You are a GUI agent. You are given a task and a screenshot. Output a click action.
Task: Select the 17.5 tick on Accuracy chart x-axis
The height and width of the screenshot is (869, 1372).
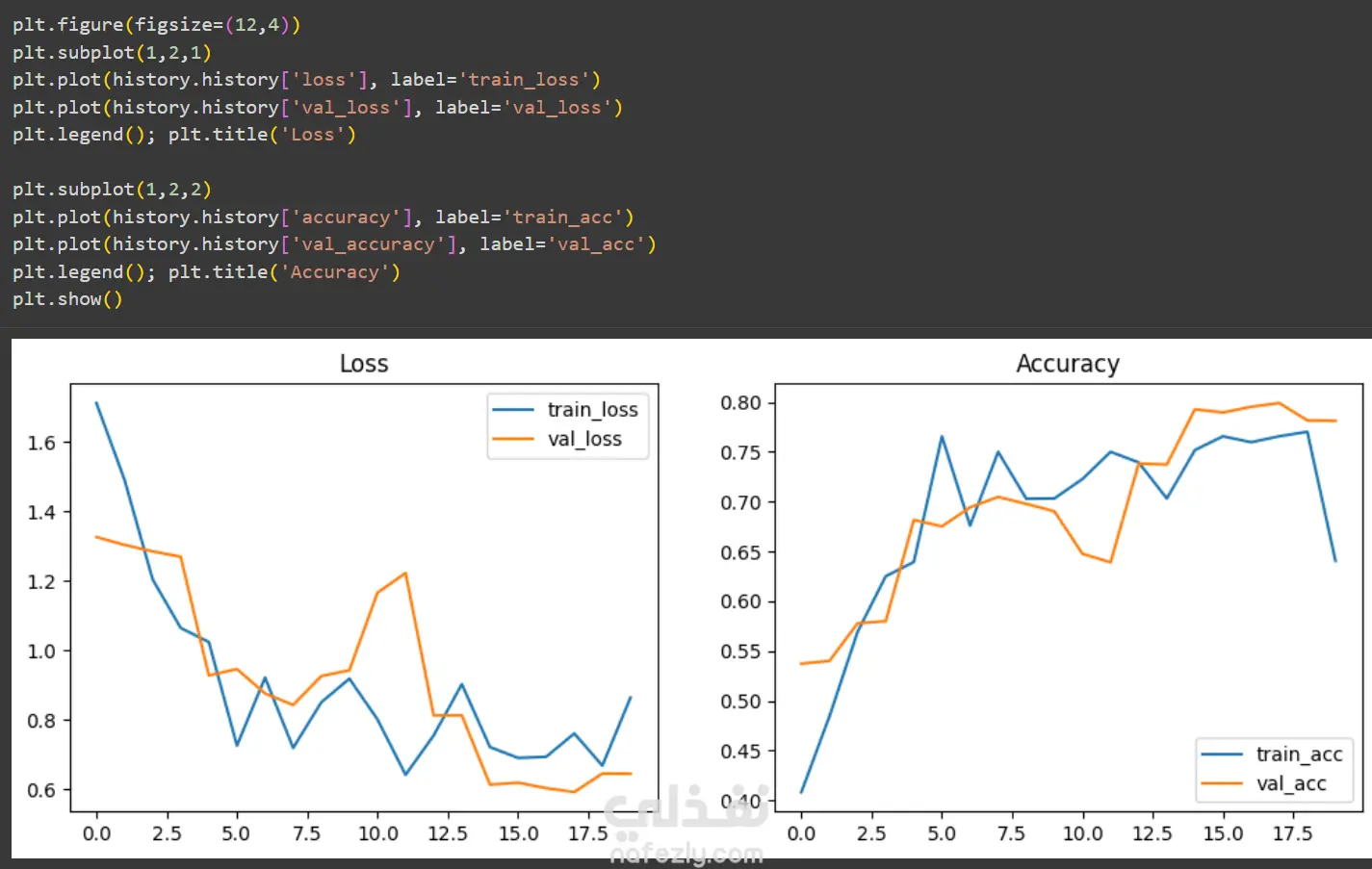tap(1293, 833)
